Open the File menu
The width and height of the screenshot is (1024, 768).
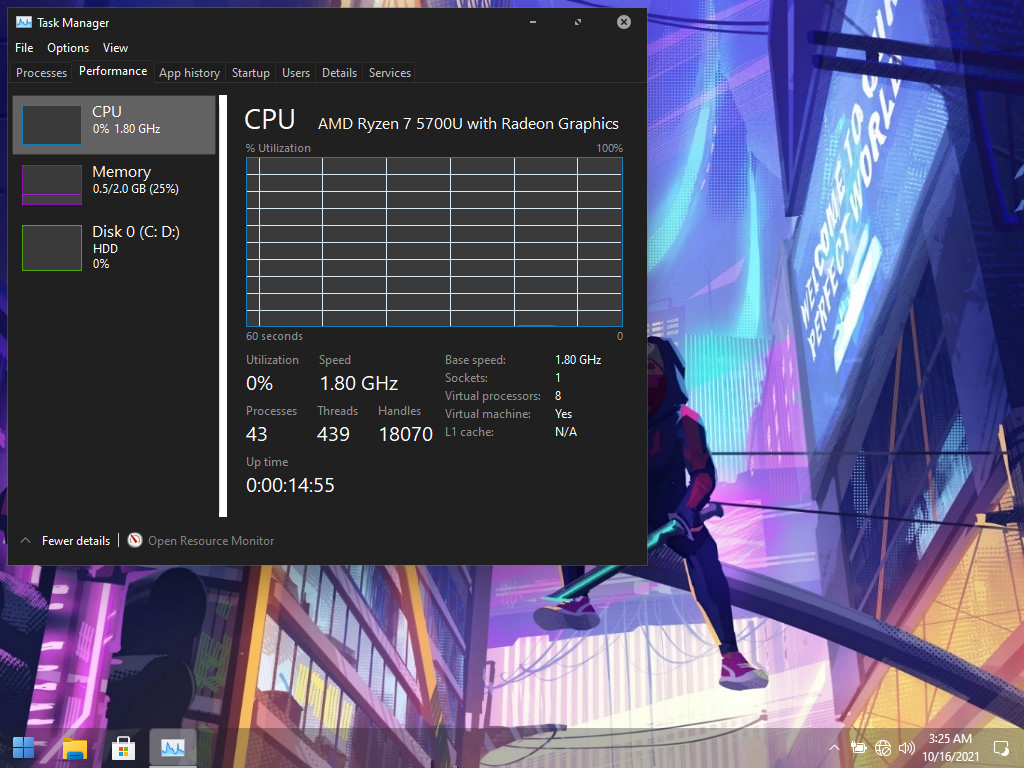click(24, 48)
